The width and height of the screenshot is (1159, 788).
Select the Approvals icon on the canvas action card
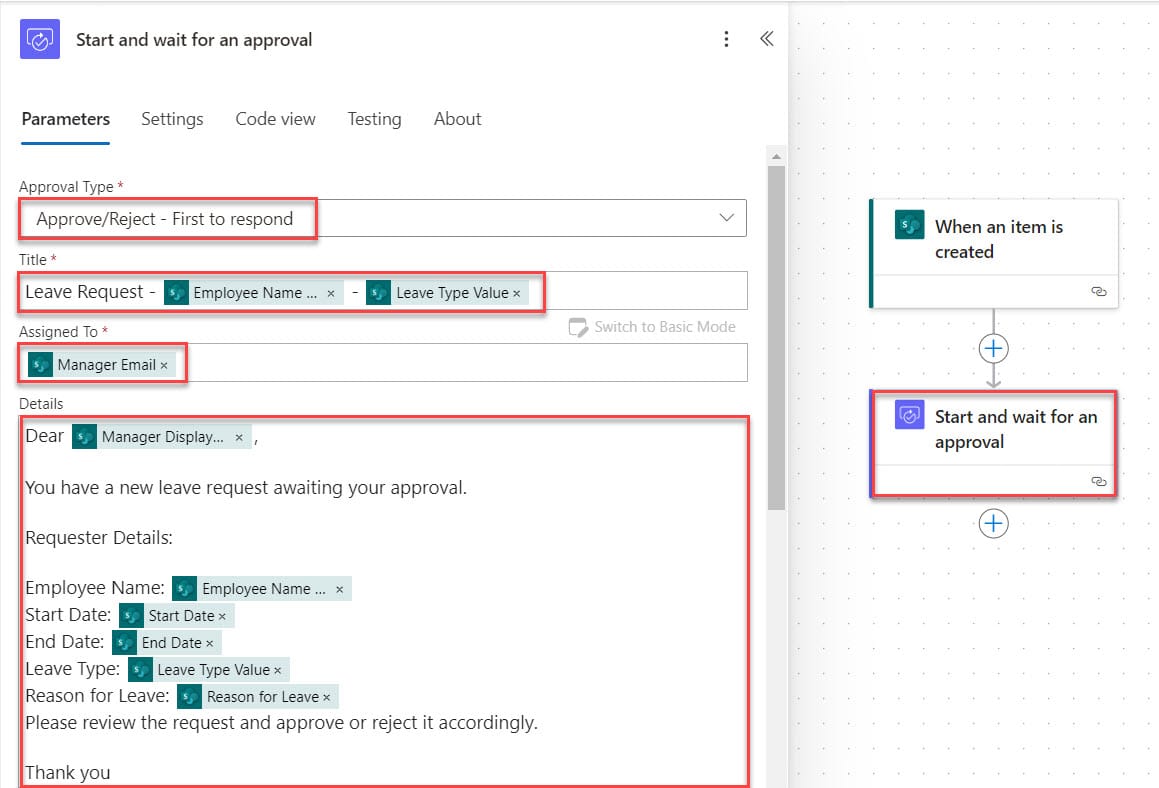pos(909,417)
